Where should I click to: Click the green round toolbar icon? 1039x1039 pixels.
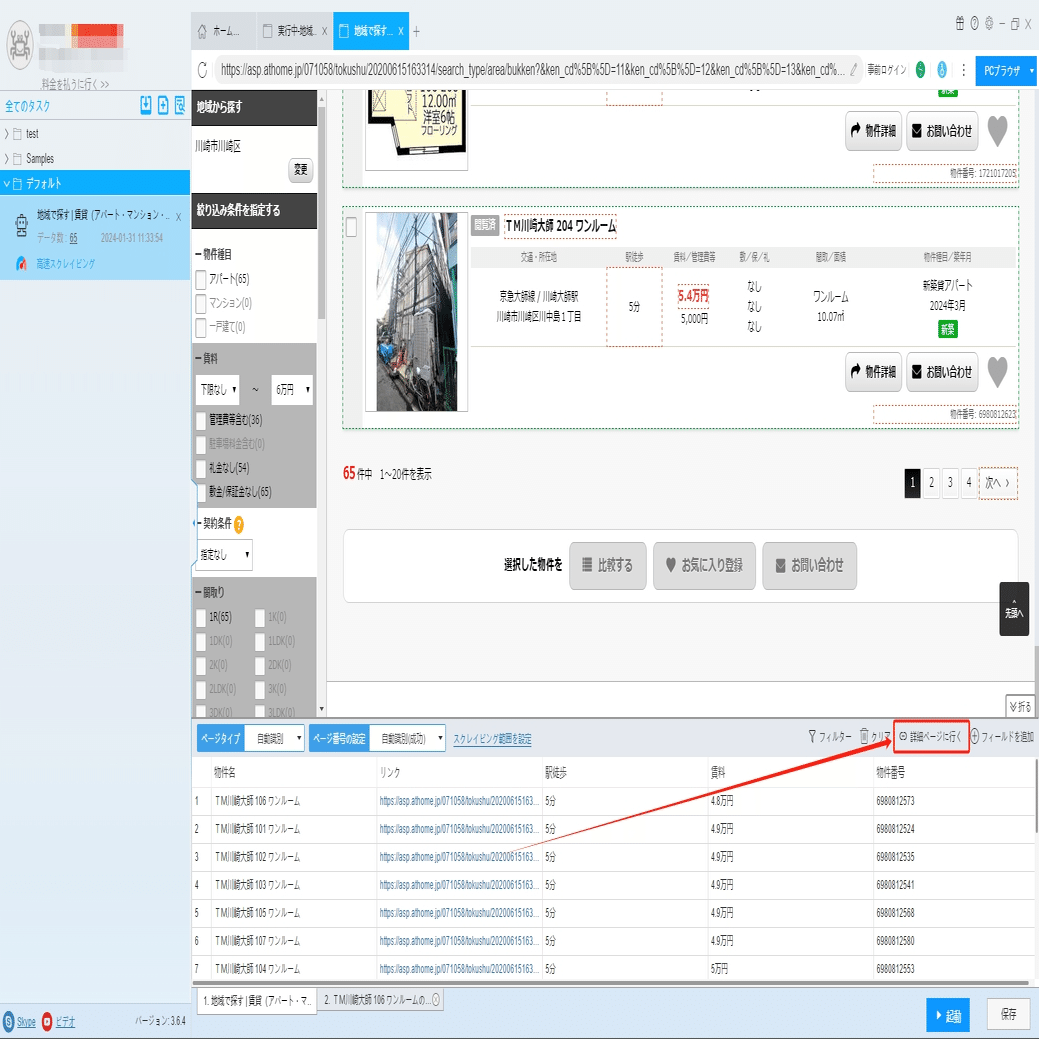click(x=920, y=70)
